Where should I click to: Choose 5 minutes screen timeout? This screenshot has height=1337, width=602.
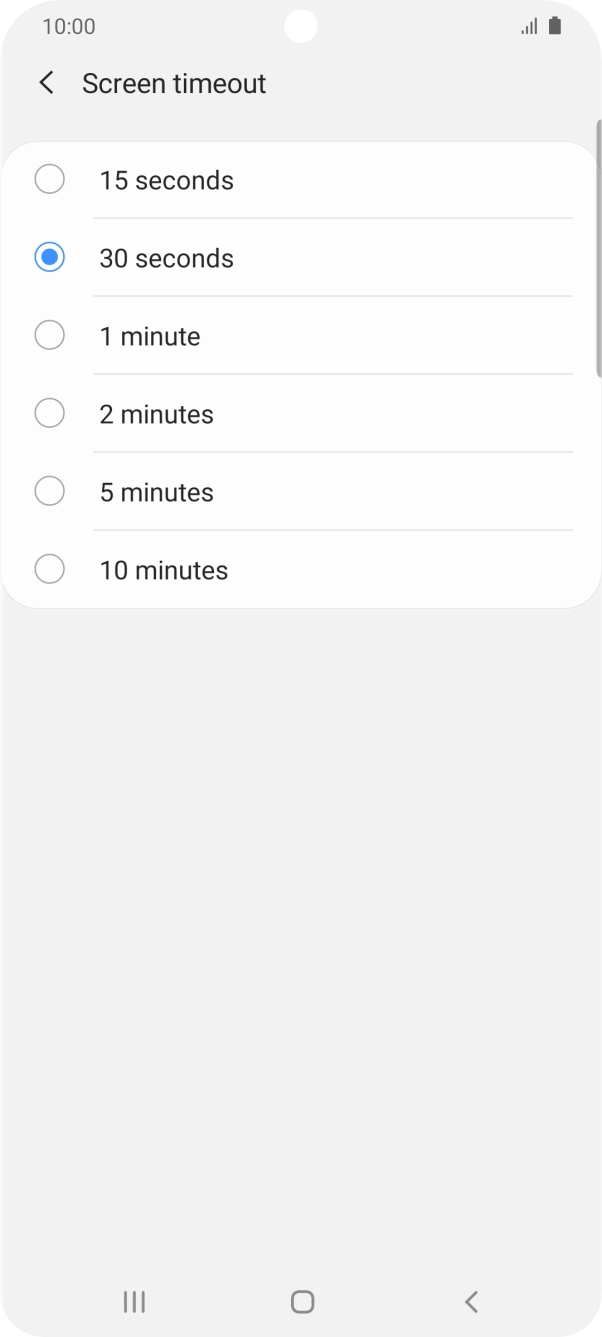tap(49, 491)
